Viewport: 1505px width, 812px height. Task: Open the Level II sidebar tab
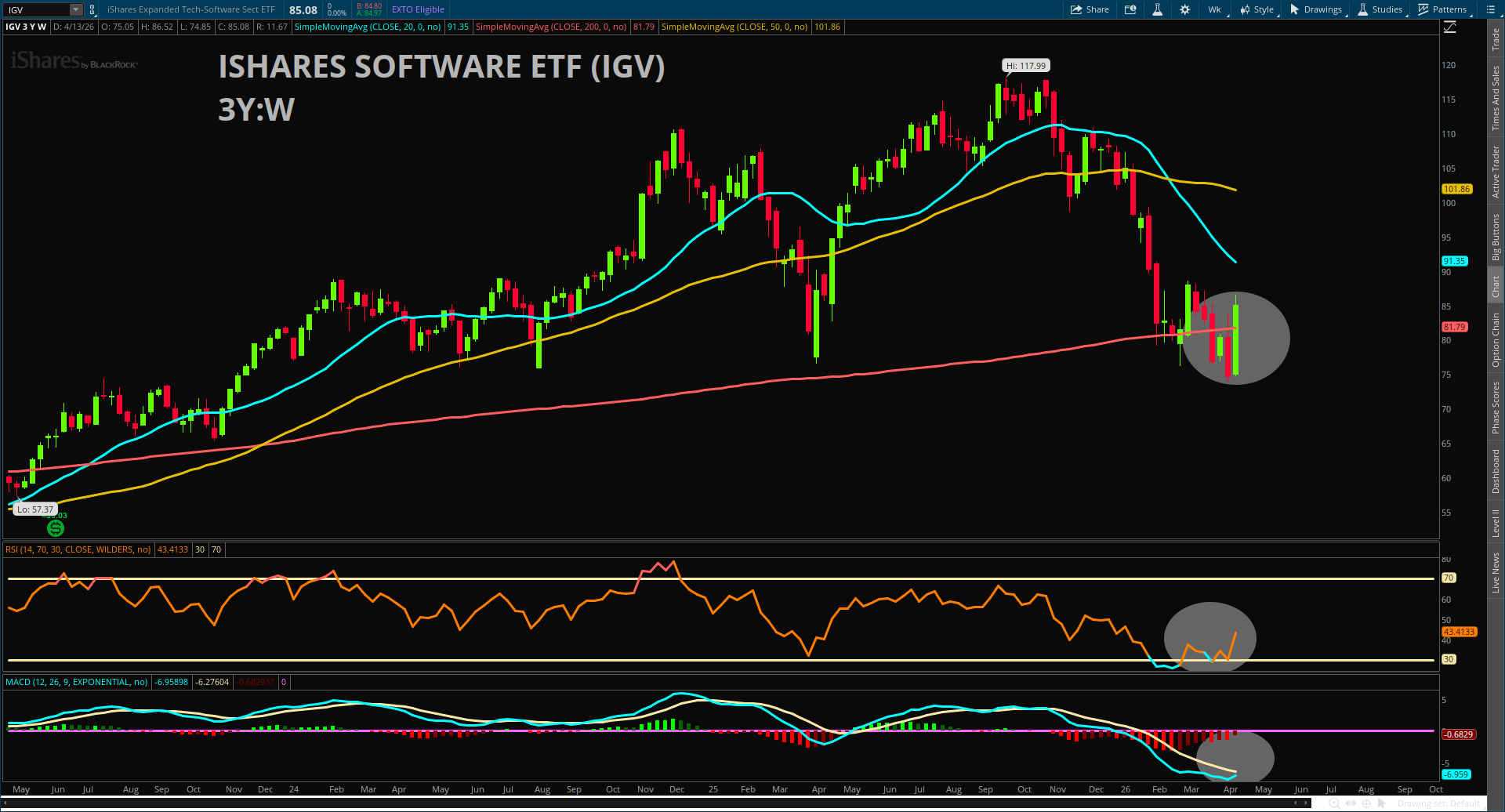pos(1496,523)
